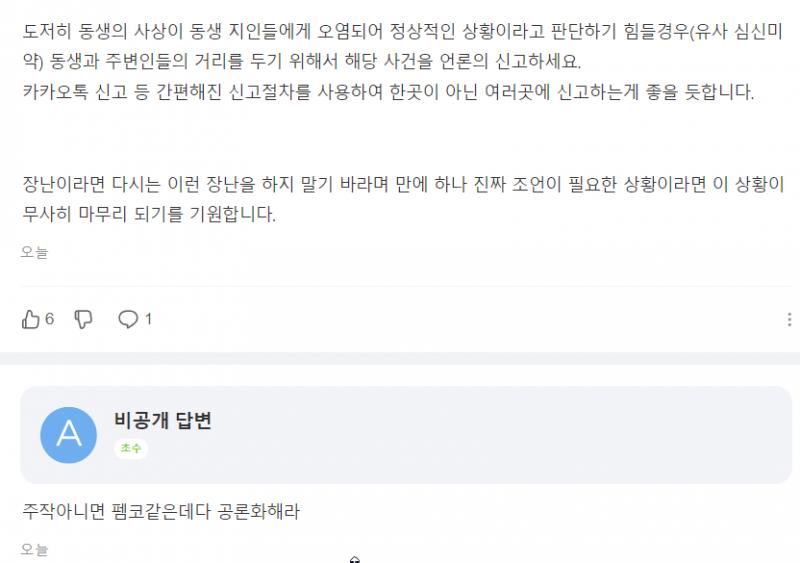Click the comment count number 1
Image resolution: width=800 pixels, height=563 pixels.
(x=149, y=320)
